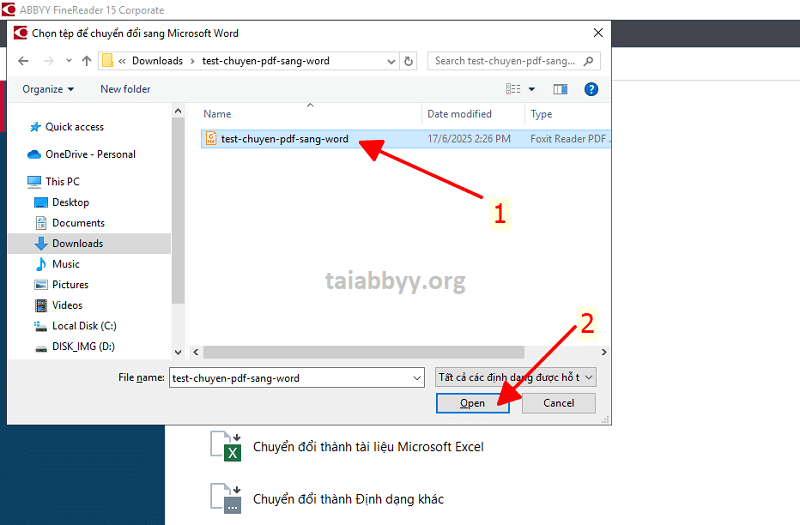This screenshot has width=800, height=525.
Task: Open Videos in navigation pane
Action: click(67, 305)
